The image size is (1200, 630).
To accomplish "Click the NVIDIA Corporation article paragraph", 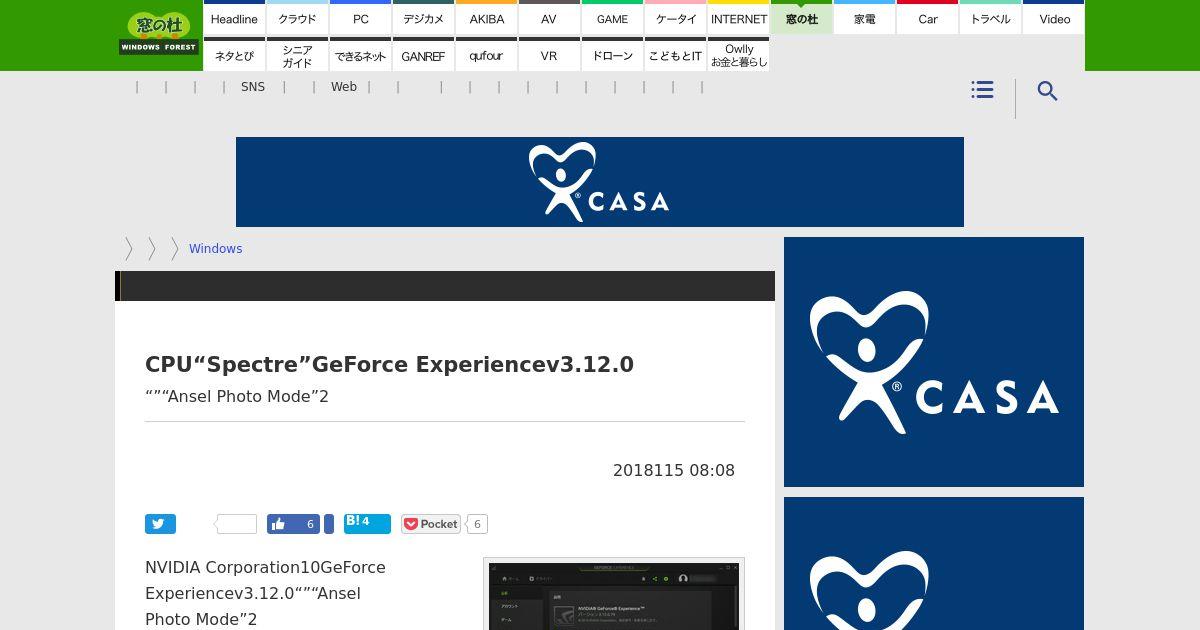I will 266,593.
